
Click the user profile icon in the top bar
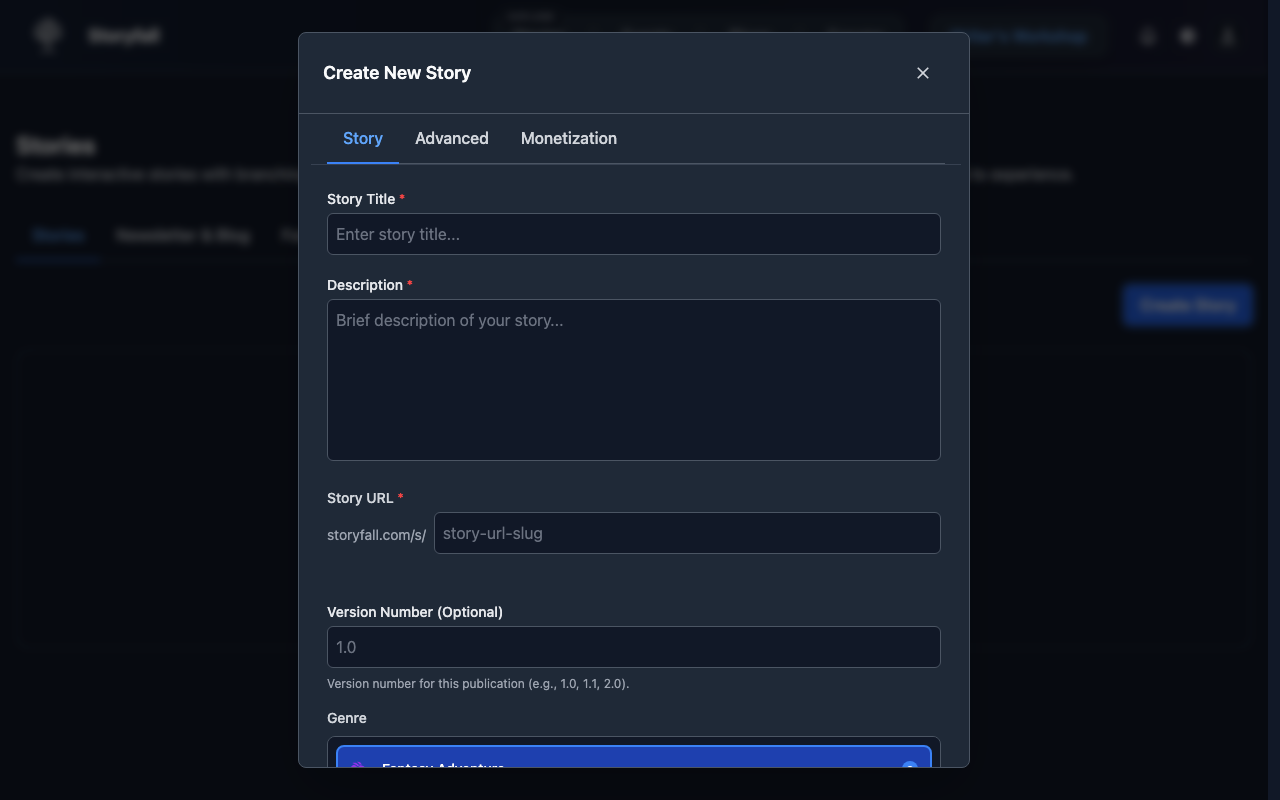(x=1227, y=36)
